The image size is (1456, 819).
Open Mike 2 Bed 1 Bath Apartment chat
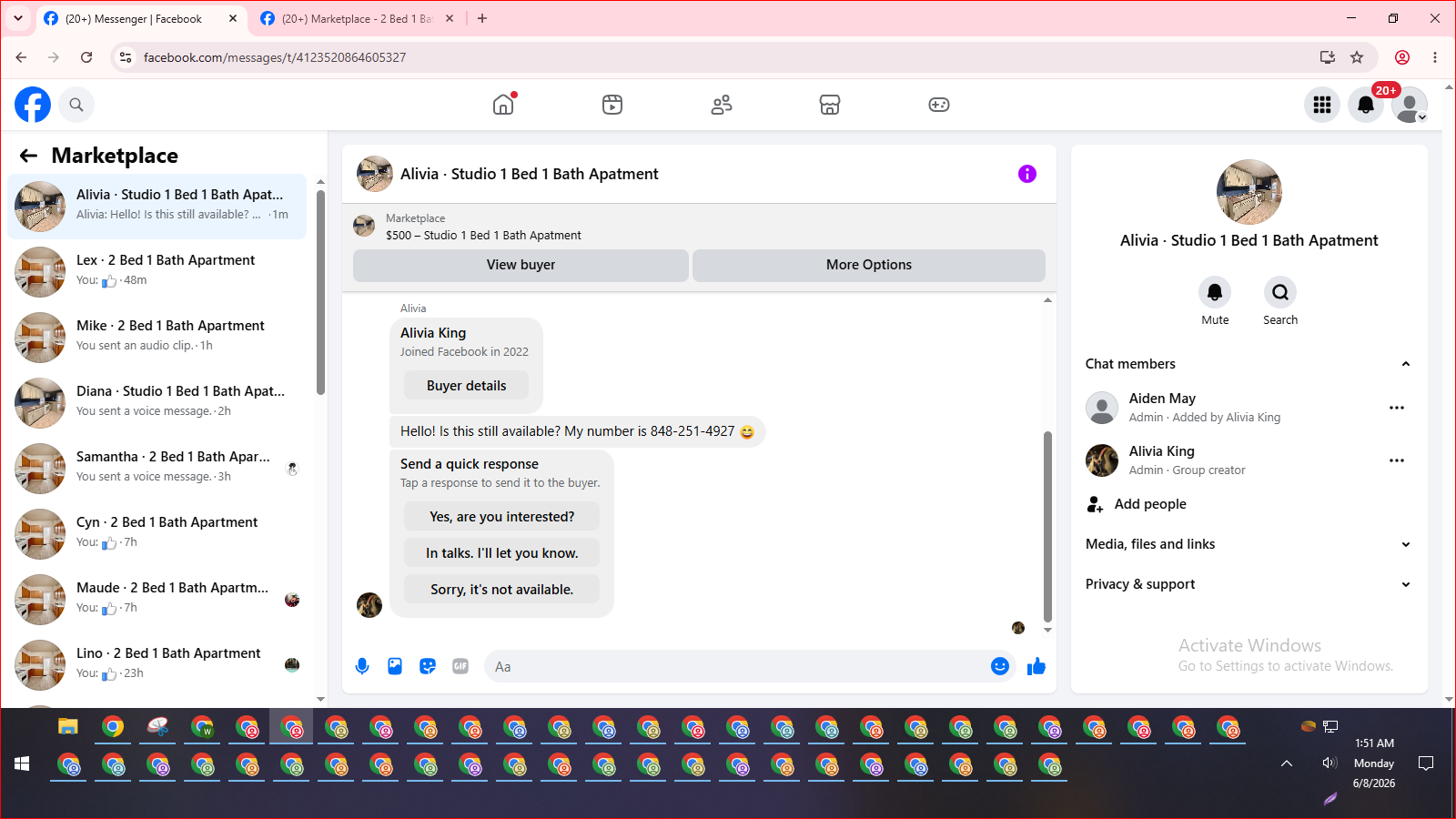click(157, 338)
